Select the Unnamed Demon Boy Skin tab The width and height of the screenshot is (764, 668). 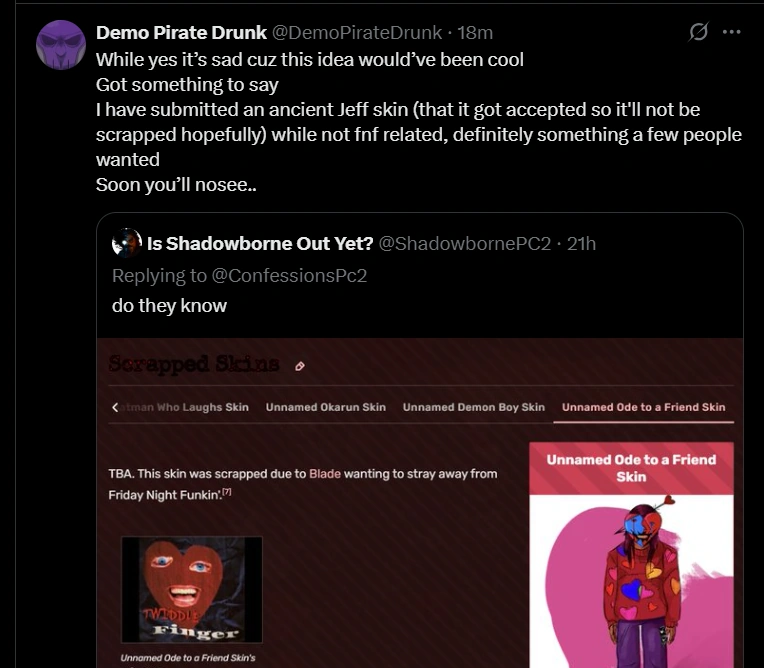[x=473, y=407]
